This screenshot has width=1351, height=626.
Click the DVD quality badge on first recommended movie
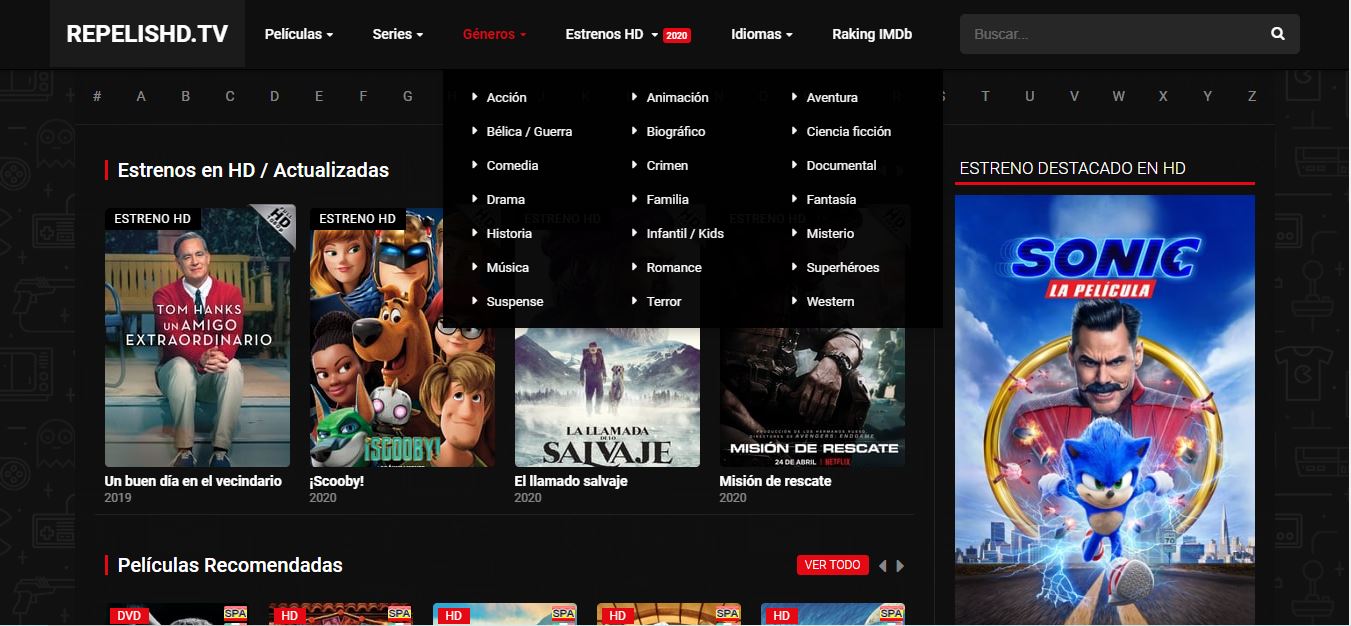point(128,615)
